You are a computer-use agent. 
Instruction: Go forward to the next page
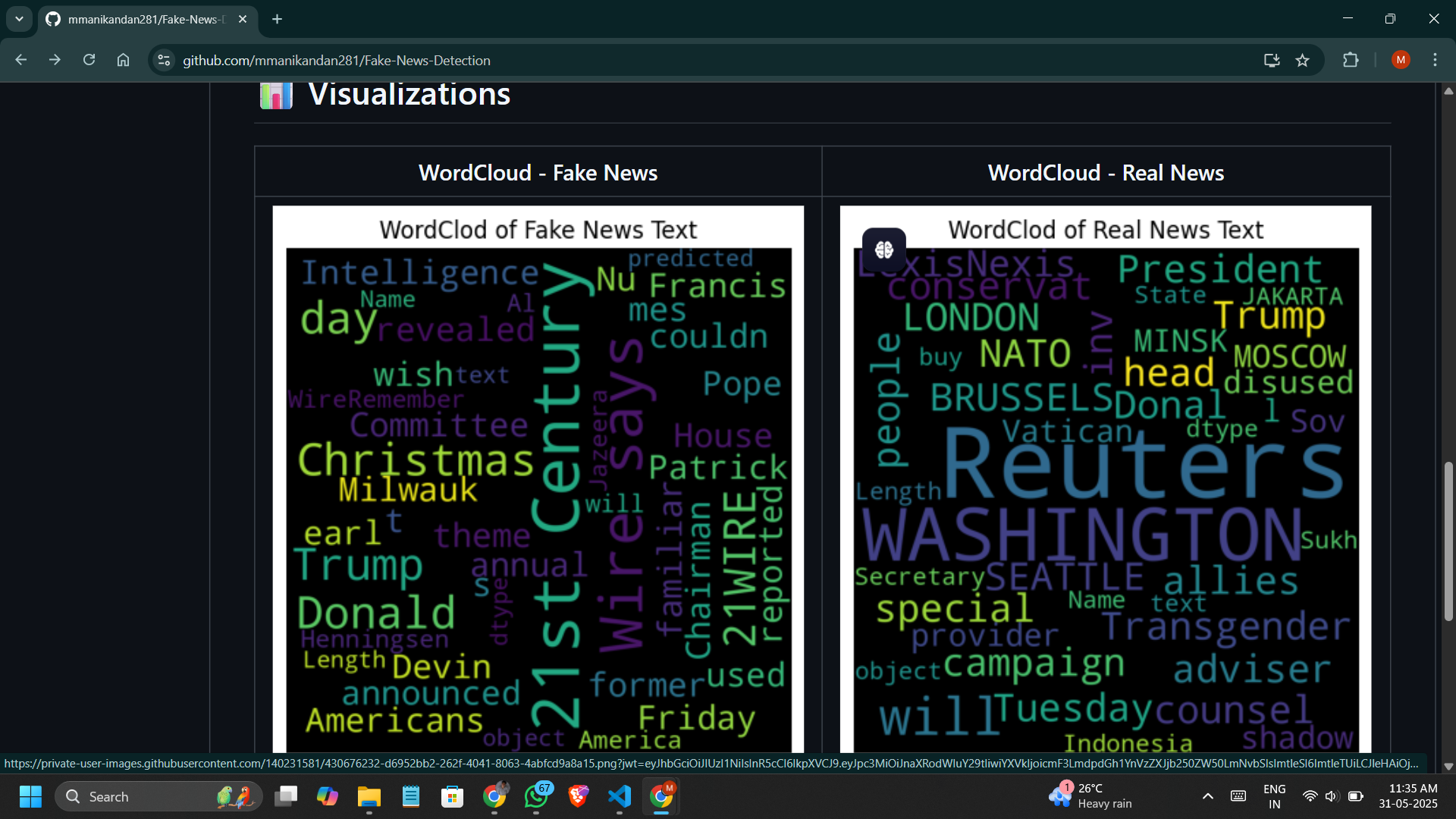pos(55,60)
